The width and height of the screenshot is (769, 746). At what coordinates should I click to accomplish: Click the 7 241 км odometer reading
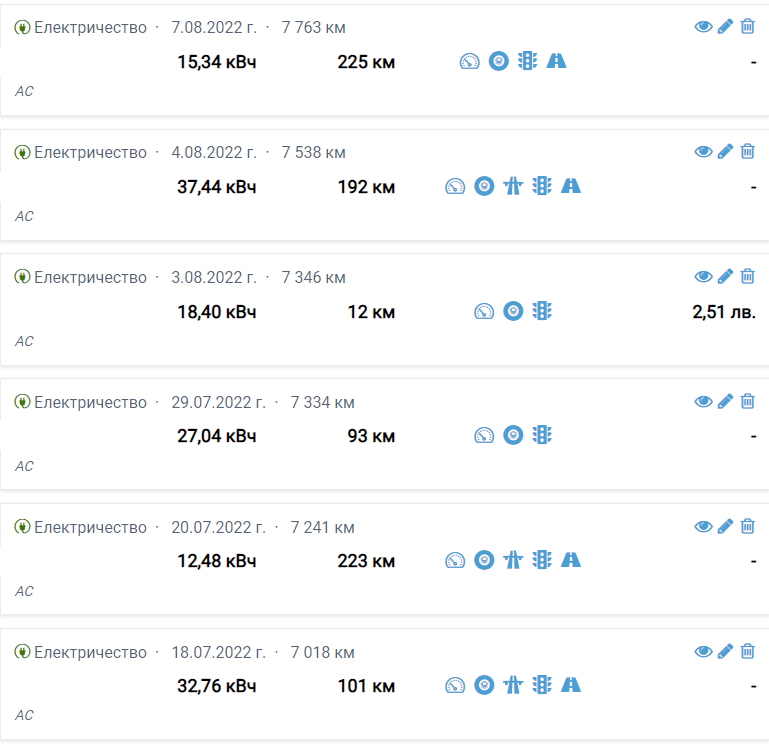pyautogui.click(x=322, y=528)
